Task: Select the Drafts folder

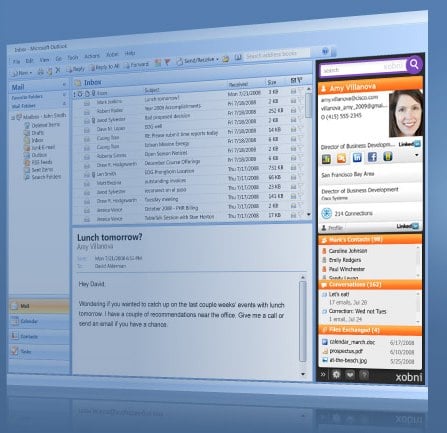Action: pos(34,133)
